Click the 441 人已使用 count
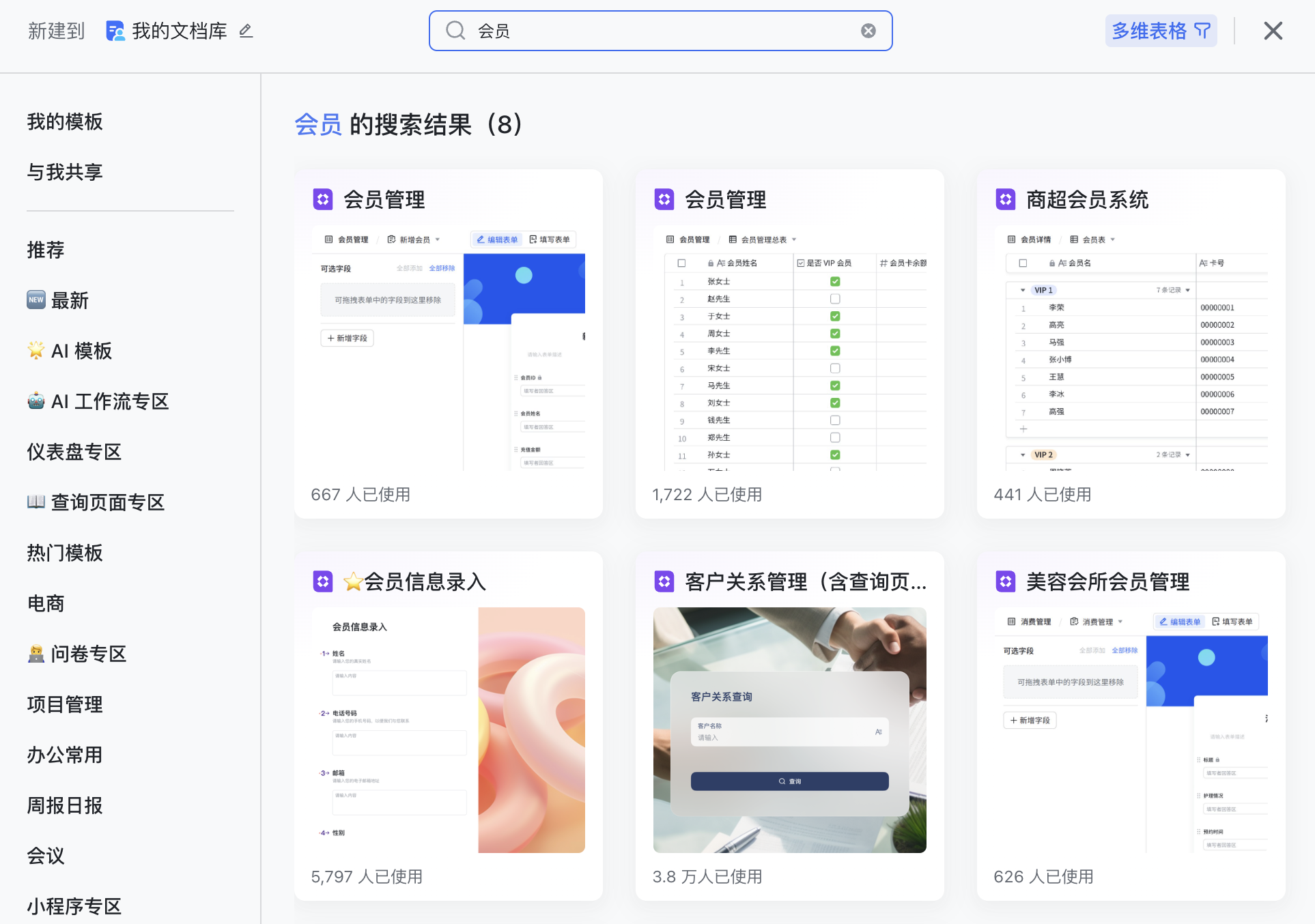Image resolution: width=1315 pixels, height=924 pixels. coord(1043,495)
